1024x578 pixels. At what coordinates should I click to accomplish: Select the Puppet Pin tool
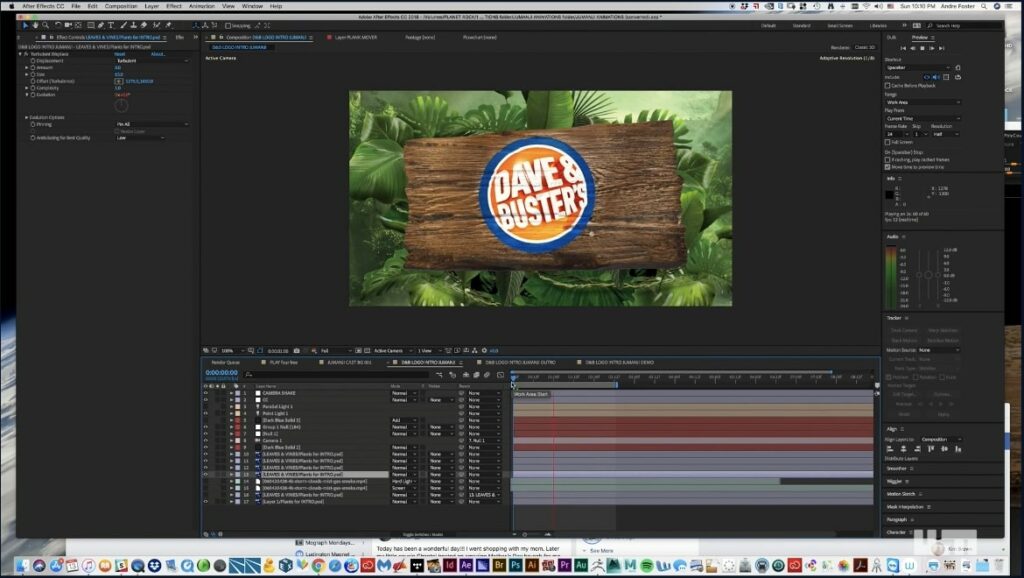pos(168,25)
